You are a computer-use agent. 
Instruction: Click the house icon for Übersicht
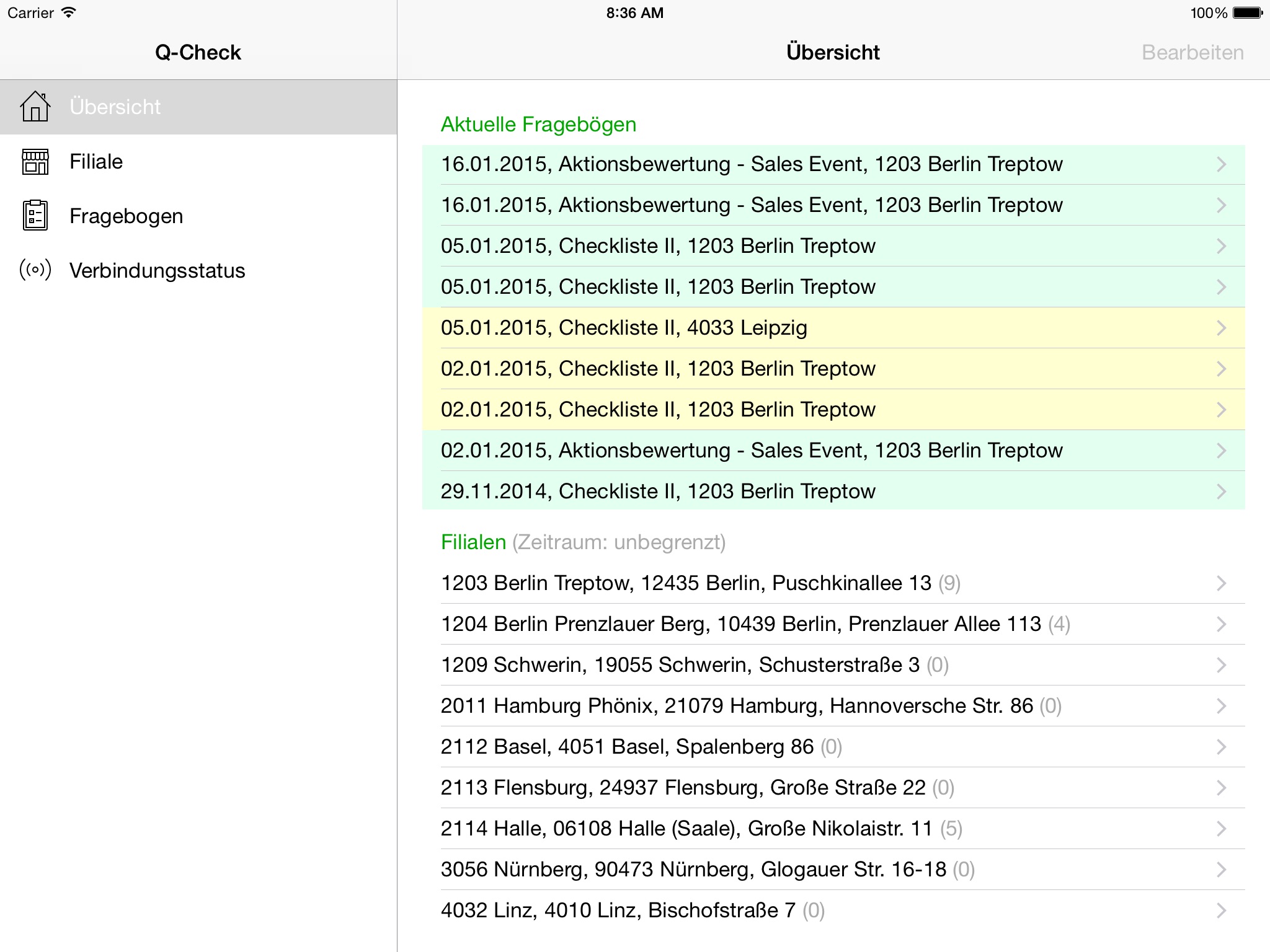point(35,107)
